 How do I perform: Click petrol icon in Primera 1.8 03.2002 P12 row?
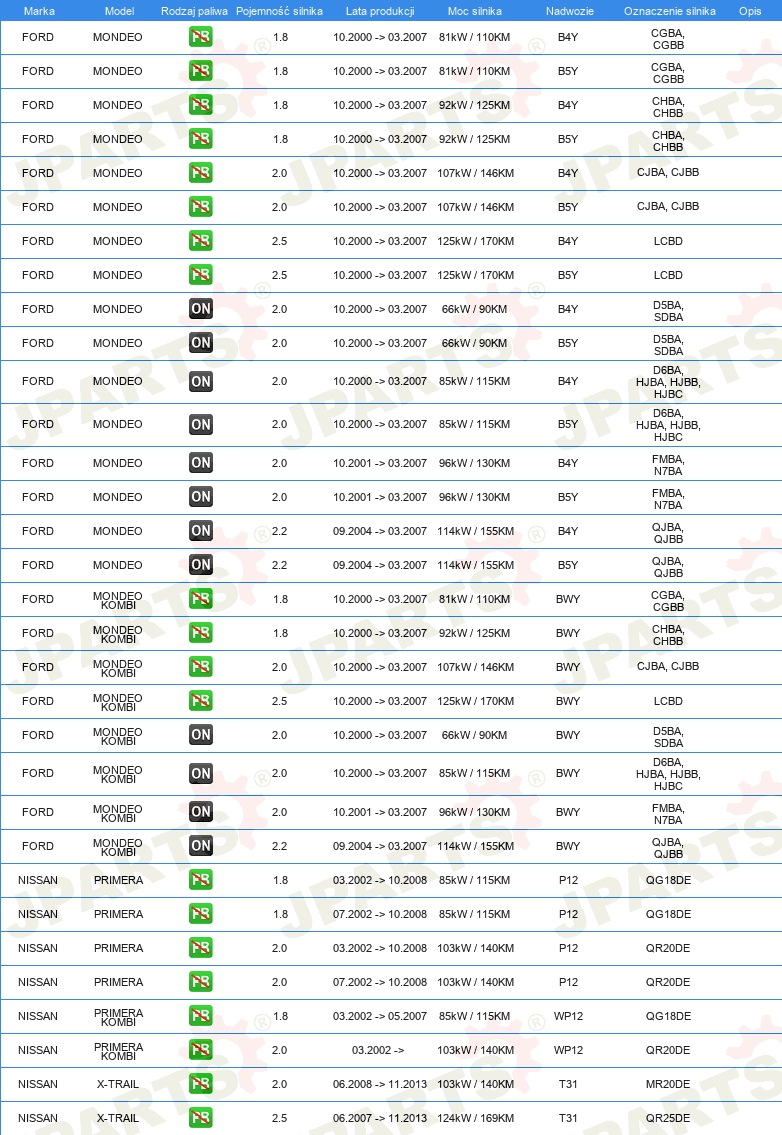[201, 880]
